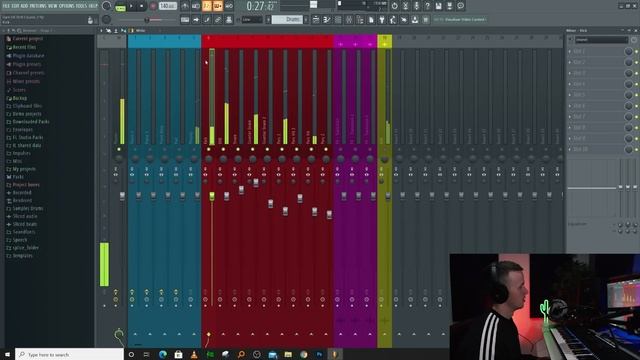Open the OPTIONS menu
The image size is (640, 360).
point(67,6)
